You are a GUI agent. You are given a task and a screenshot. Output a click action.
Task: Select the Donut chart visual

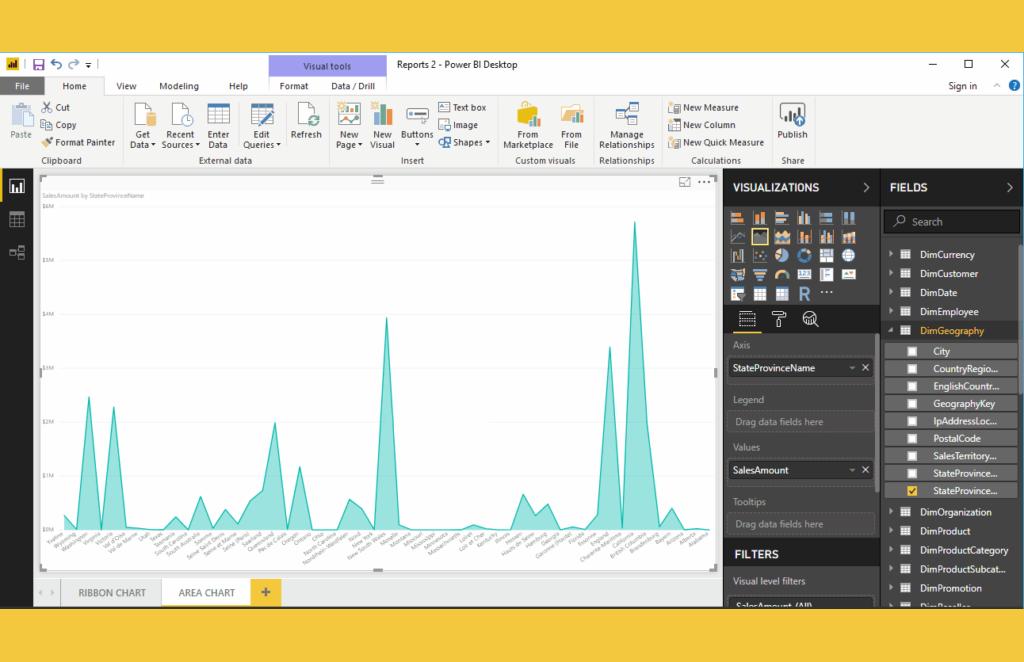pyautogui.click(x=804, y=256)
